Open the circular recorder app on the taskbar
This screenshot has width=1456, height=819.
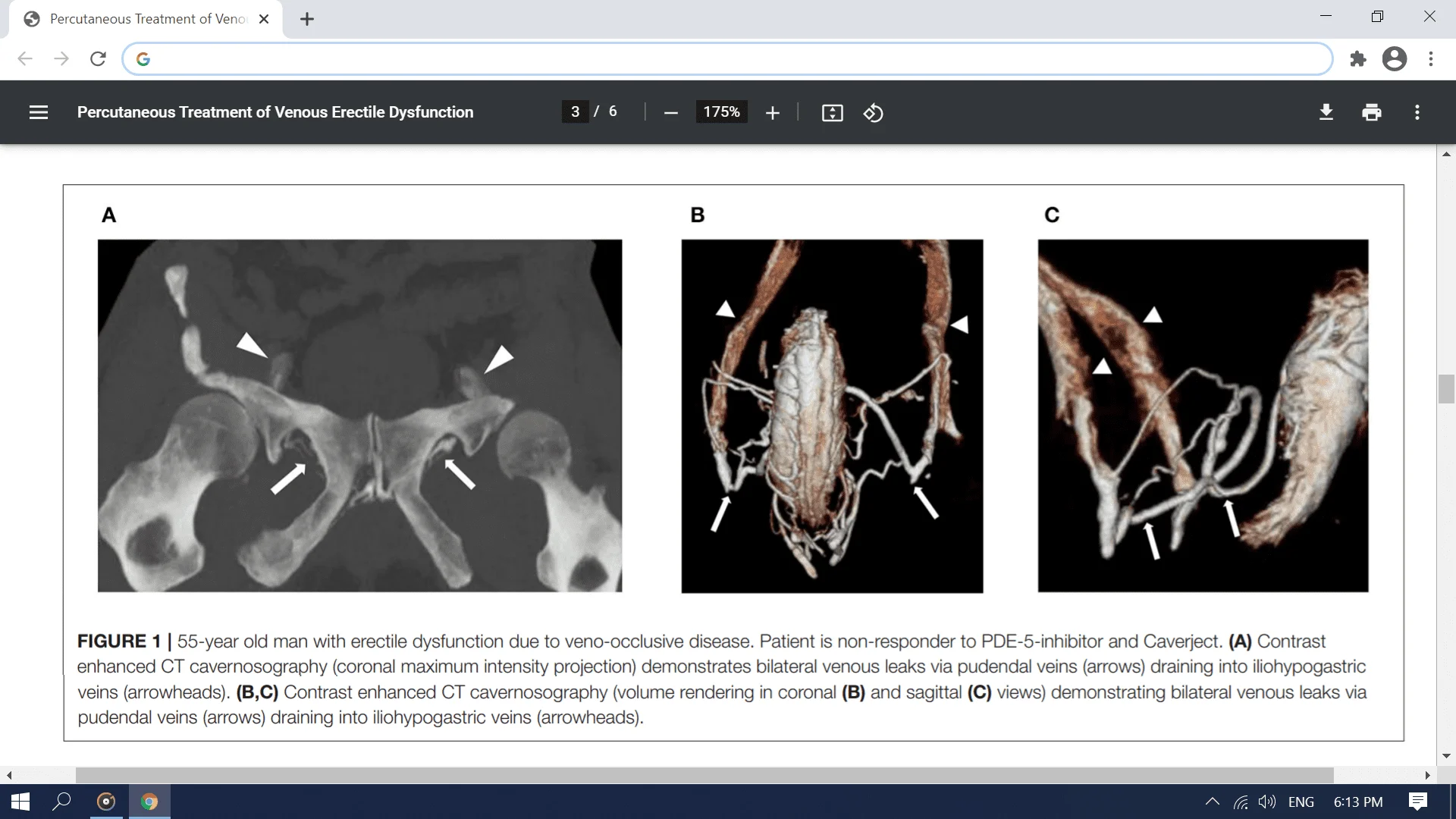(x=106, y=802)
